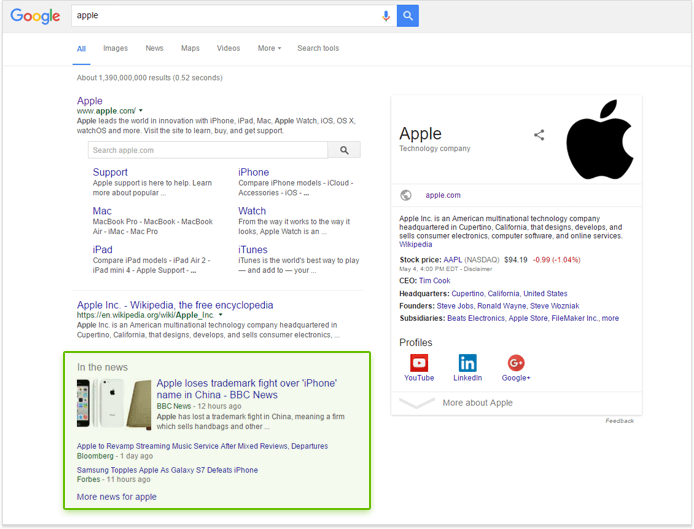This screenshot has width=694, height=529.
Task: Open Beats Electronics subsidiary link
Action: point(476,318)
